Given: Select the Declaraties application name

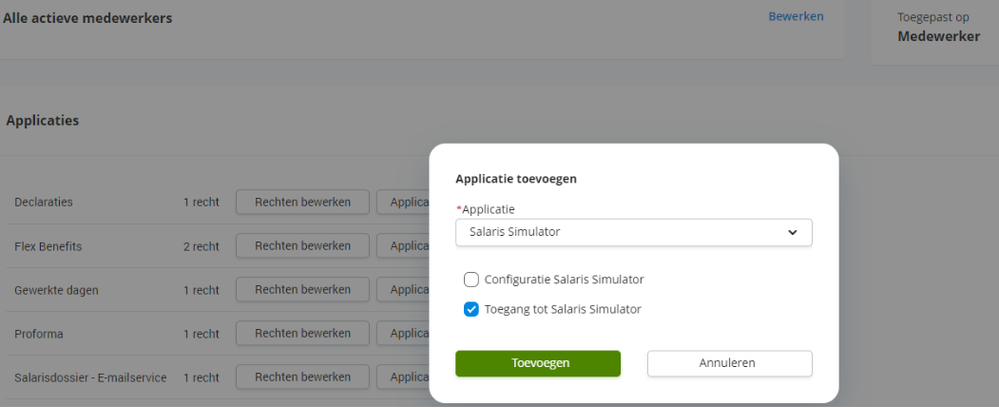Looking at the screenshot, I should (x=43, y=202).
